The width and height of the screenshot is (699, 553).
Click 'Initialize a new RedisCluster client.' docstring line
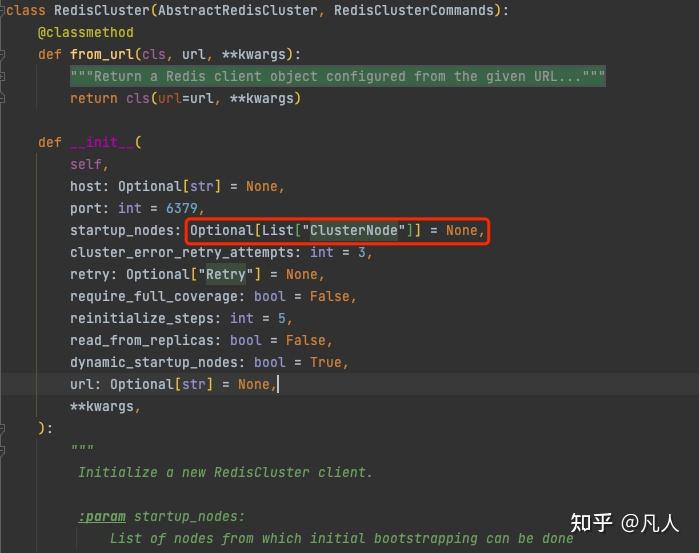(225, 472)
